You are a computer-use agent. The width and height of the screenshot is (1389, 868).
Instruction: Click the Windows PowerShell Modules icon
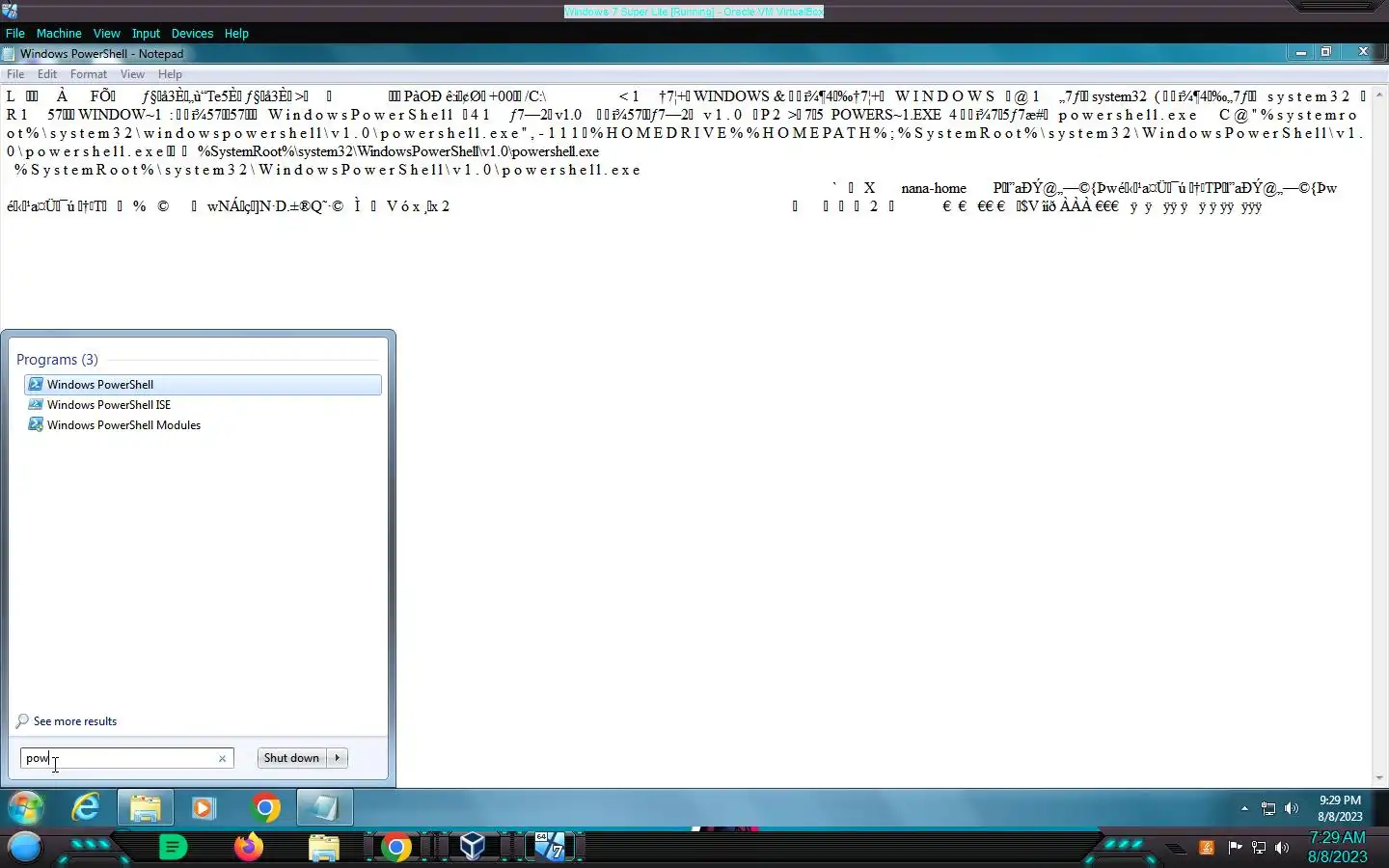[36, 425]
